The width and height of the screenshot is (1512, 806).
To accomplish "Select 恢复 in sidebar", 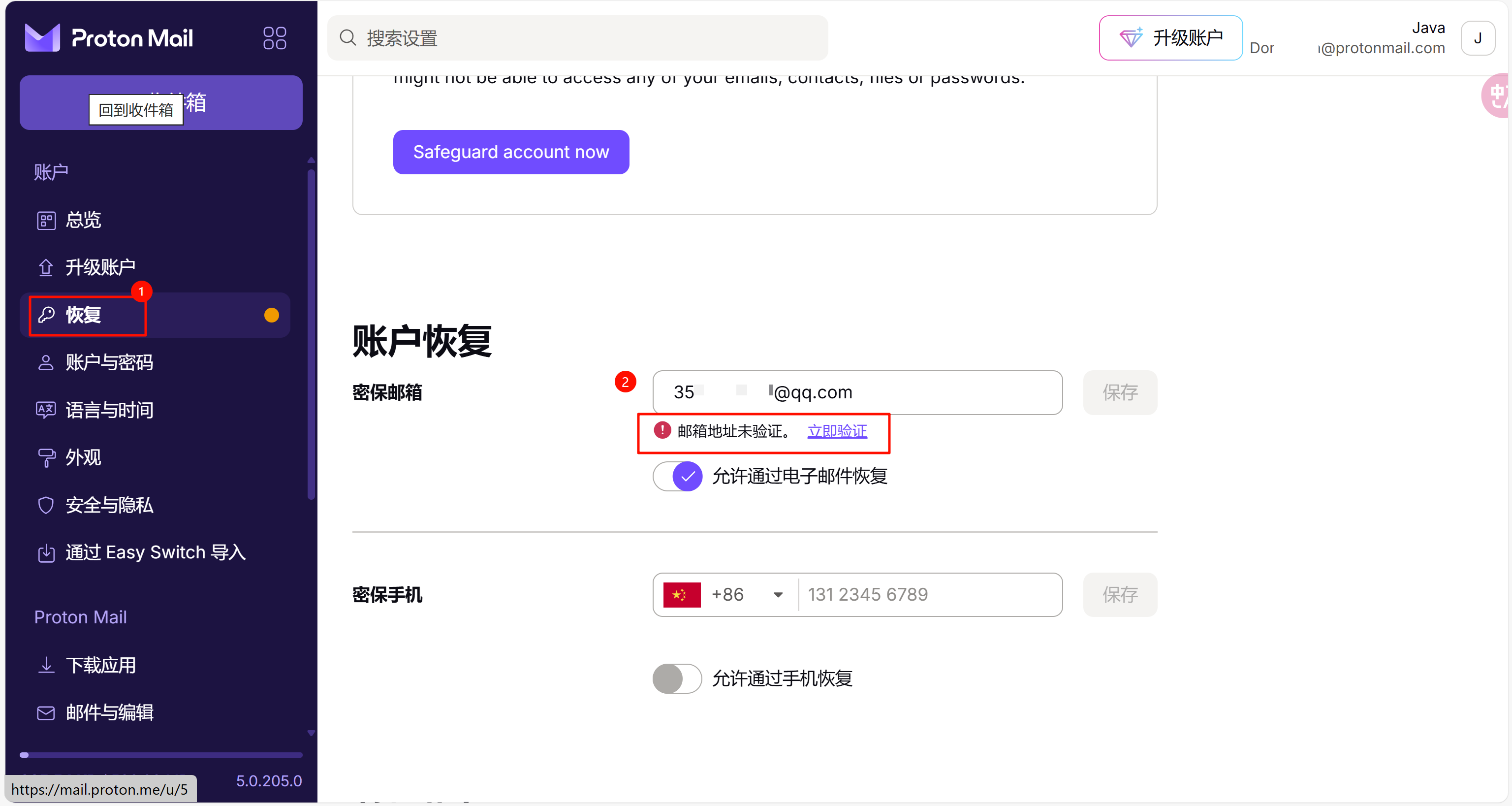I will [155, 315].
